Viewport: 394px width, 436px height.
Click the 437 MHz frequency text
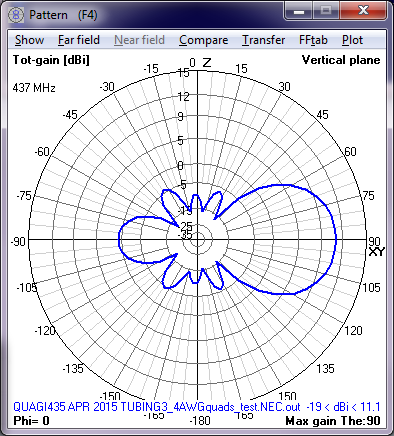[x=34, y=88]
